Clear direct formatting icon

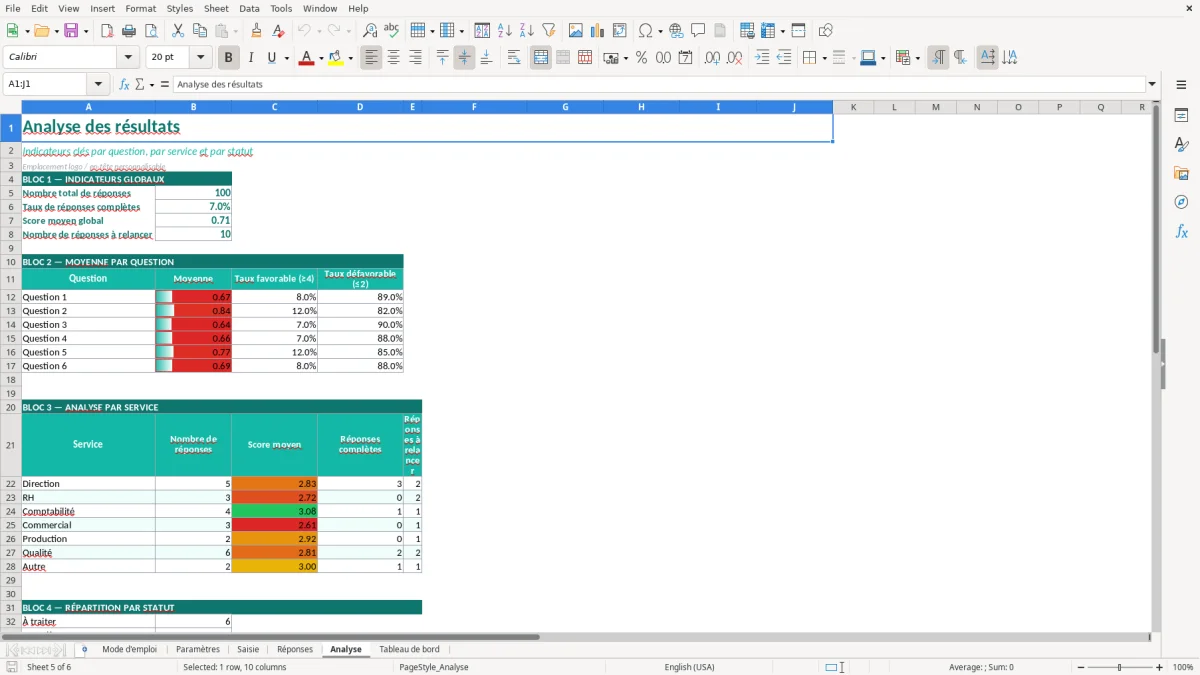point(279,31)
